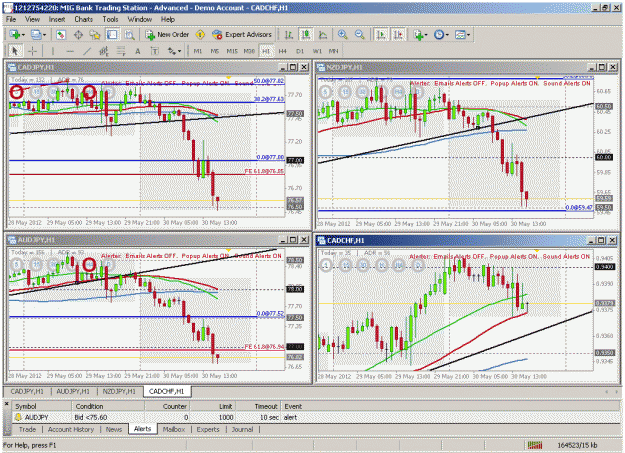Click the New Chart icon
Viewport: 625px width, 453px height.
(x=14, y=35)
